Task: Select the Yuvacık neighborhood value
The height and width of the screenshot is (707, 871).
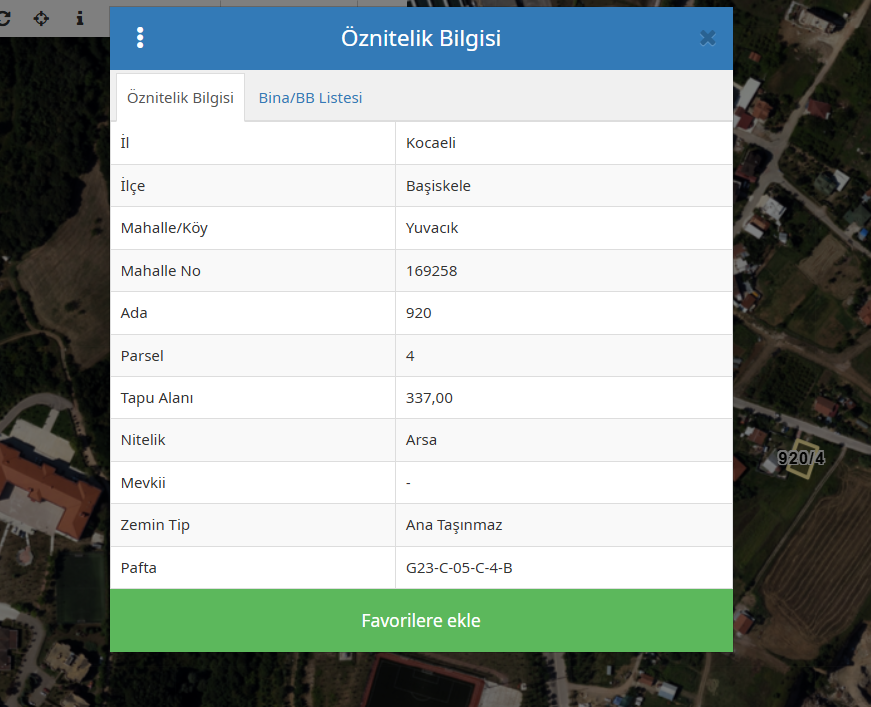Action: pos(432,228)
